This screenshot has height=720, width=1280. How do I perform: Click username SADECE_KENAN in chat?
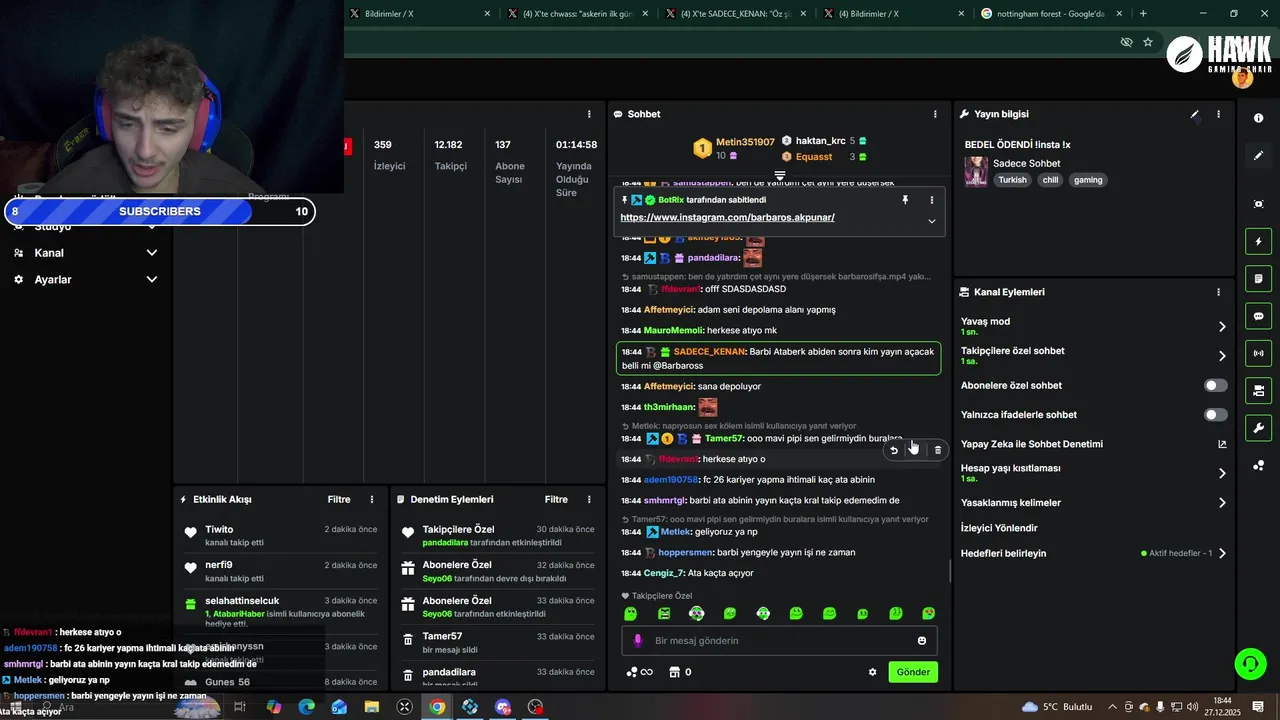pos(710,352)
